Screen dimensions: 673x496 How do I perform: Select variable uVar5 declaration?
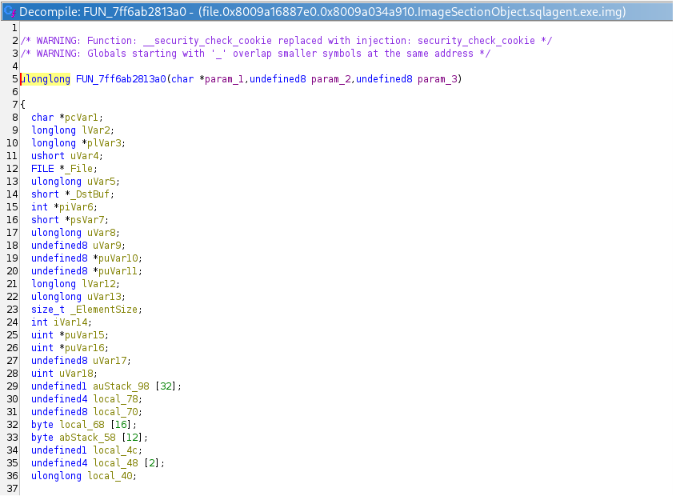101,181
